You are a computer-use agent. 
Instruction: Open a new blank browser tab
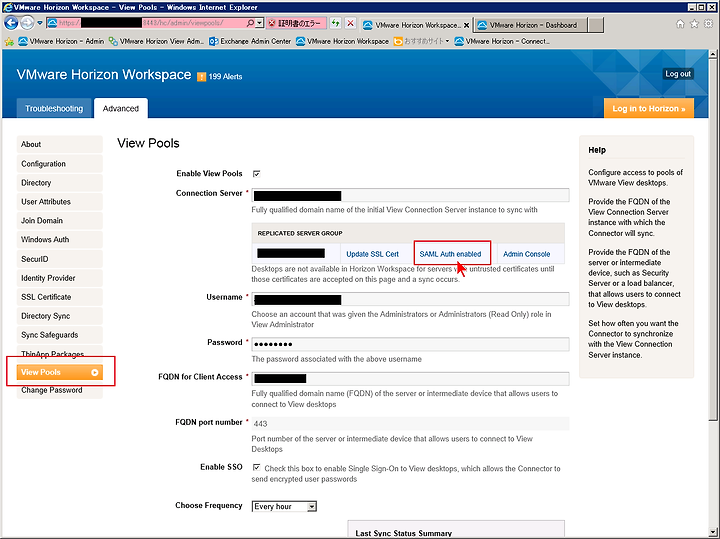pyautogui.click(x=596, y=25)
